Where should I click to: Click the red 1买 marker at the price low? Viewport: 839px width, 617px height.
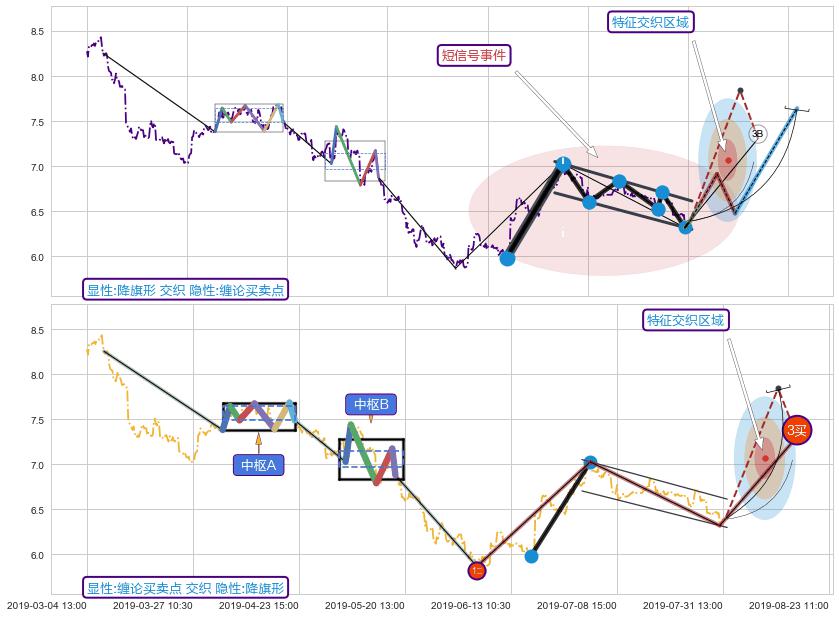(x=476, y=570)
